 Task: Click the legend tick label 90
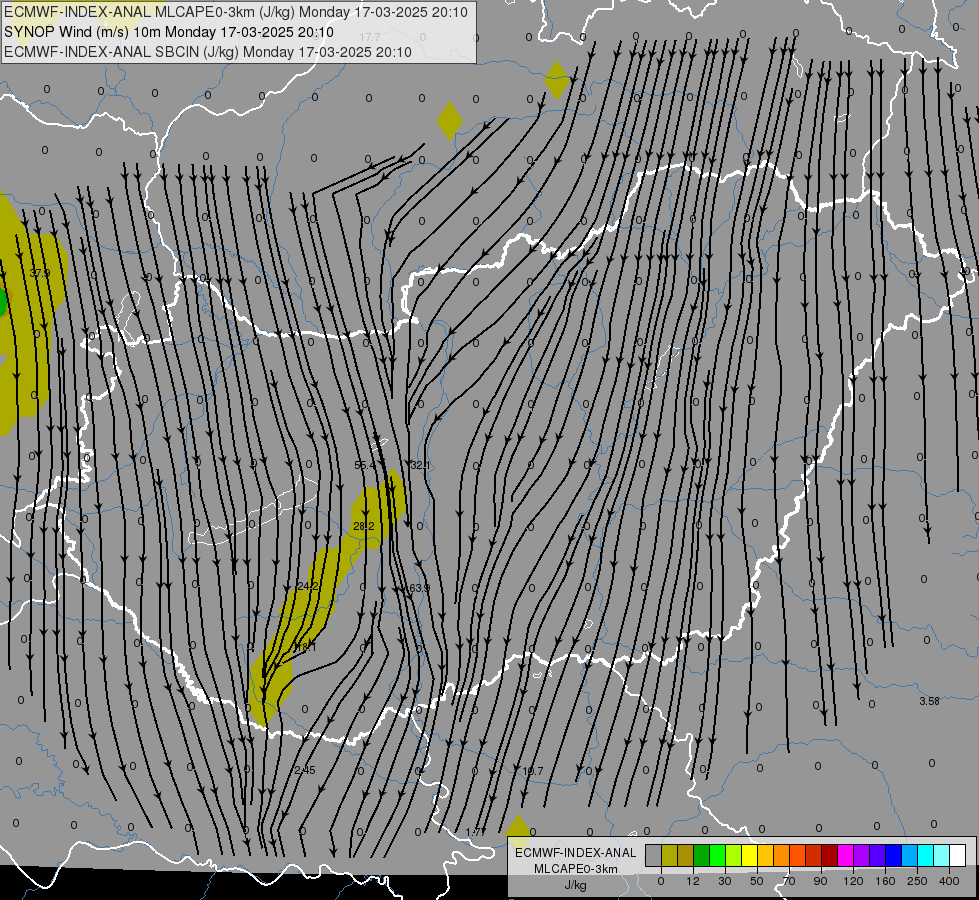tap(820, 881)
